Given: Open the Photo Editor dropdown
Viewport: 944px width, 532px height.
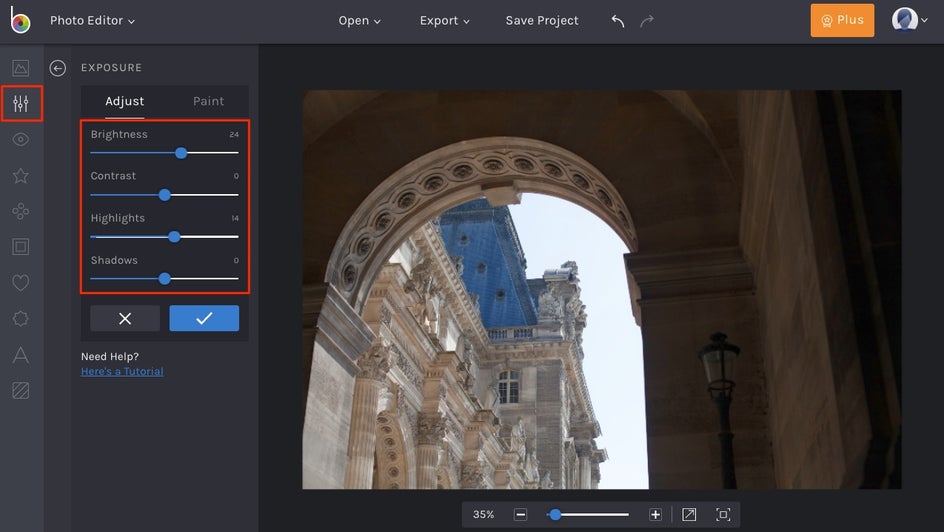Looking at the screenshot, I should [92, 20].
